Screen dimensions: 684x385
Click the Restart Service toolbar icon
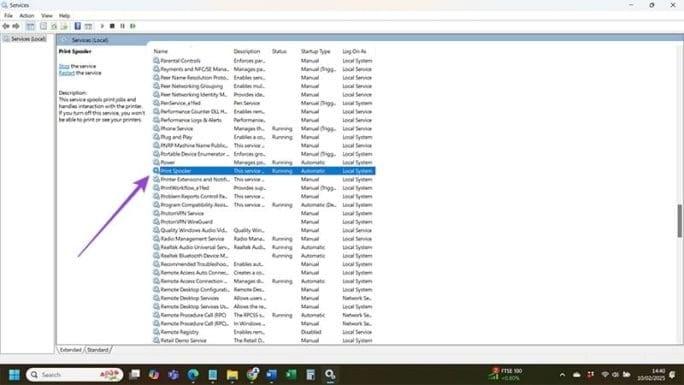click(133, 26)
